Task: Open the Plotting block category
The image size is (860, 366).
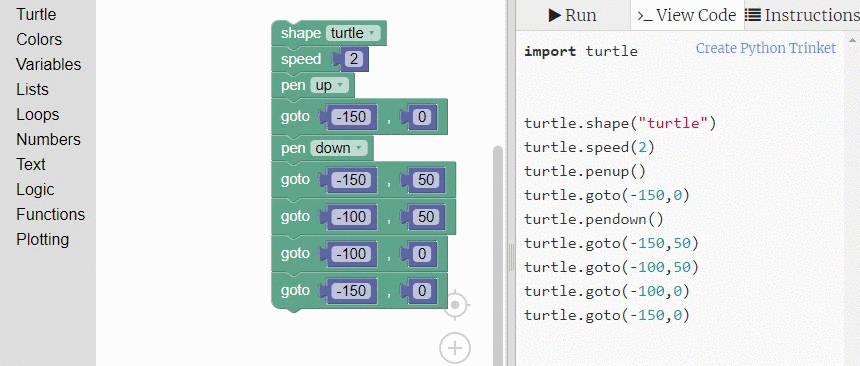Action: pos(42,239)
